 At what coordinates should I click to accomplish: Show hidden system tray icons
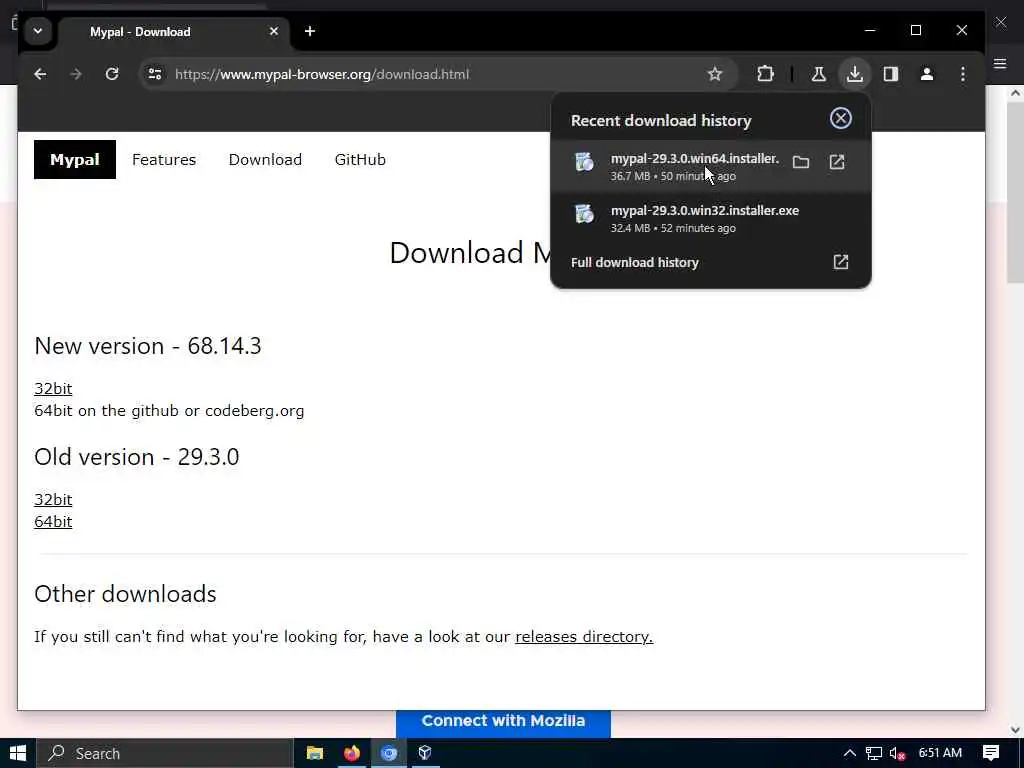coord(849,753)
